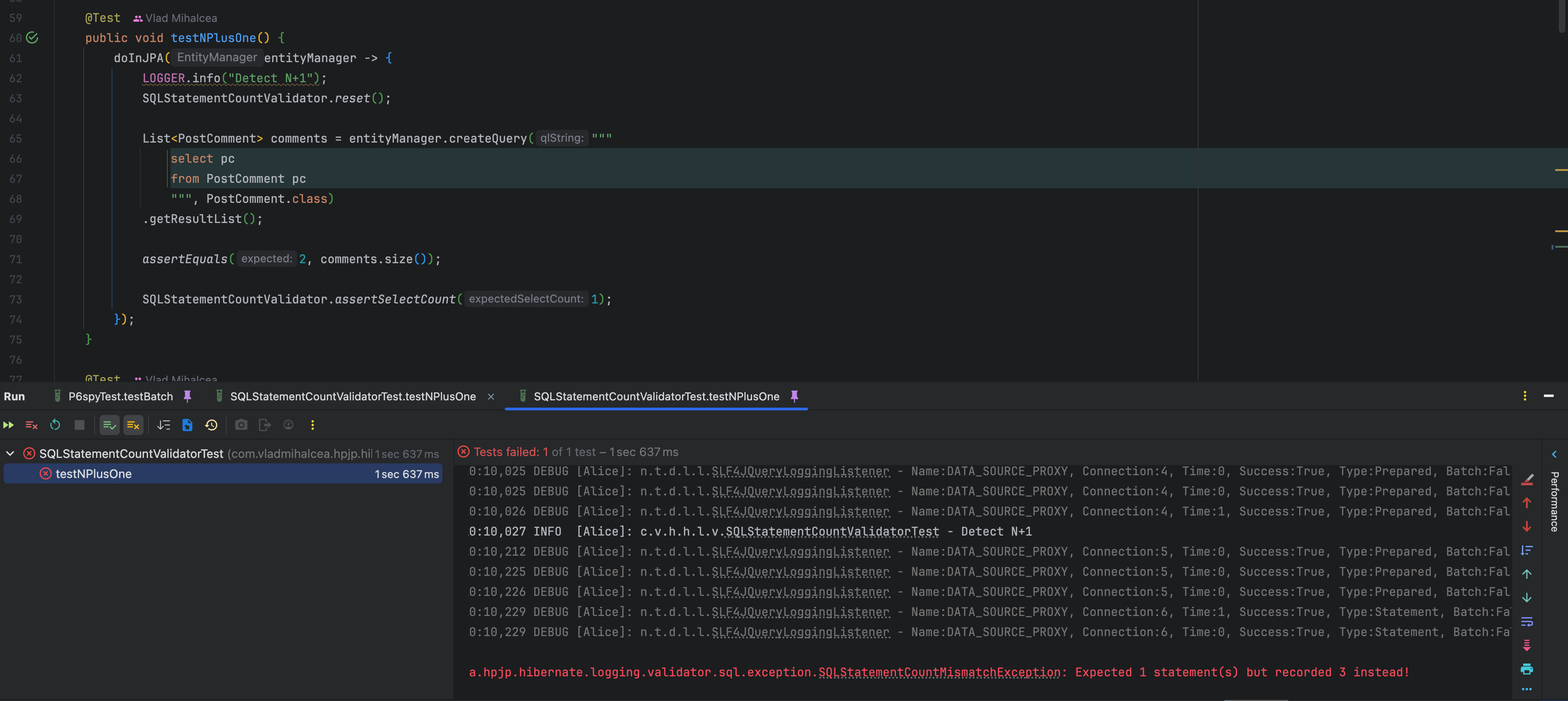
Task: Toggle Show Passed tests filter
Action: point(109,425)
